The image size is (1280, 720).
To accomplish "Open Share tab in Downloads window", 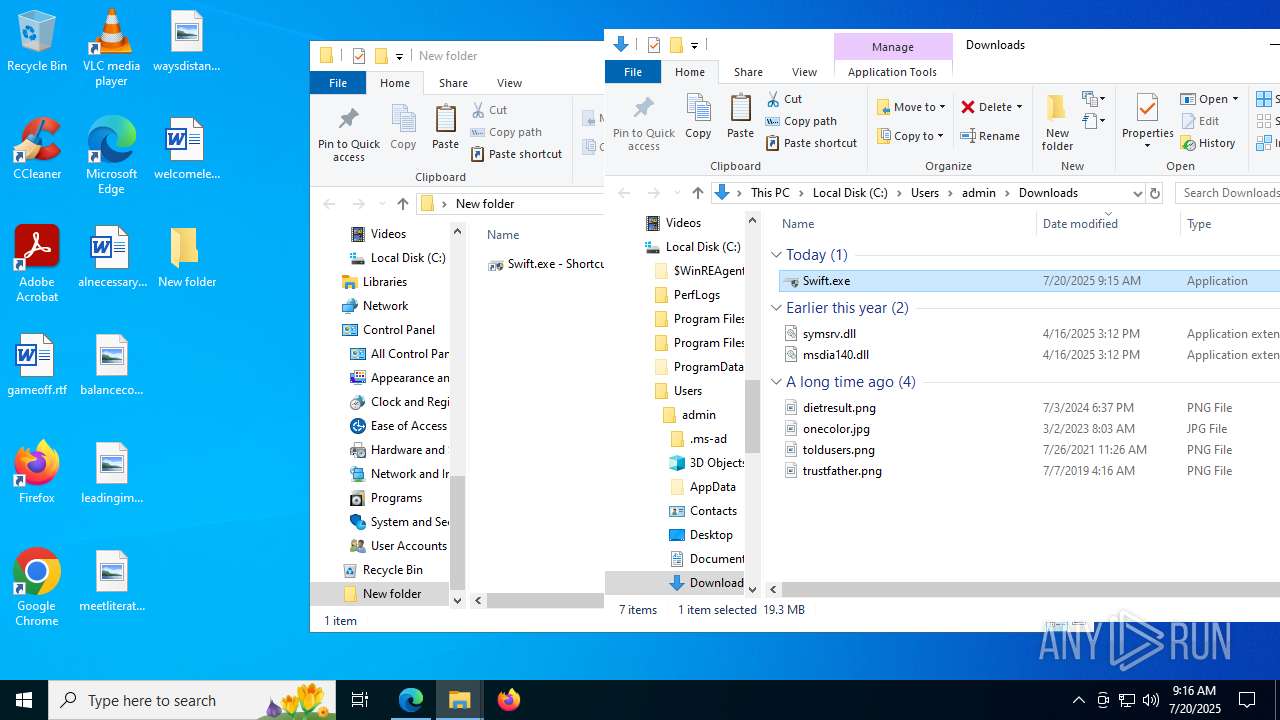I will [748, 72].
